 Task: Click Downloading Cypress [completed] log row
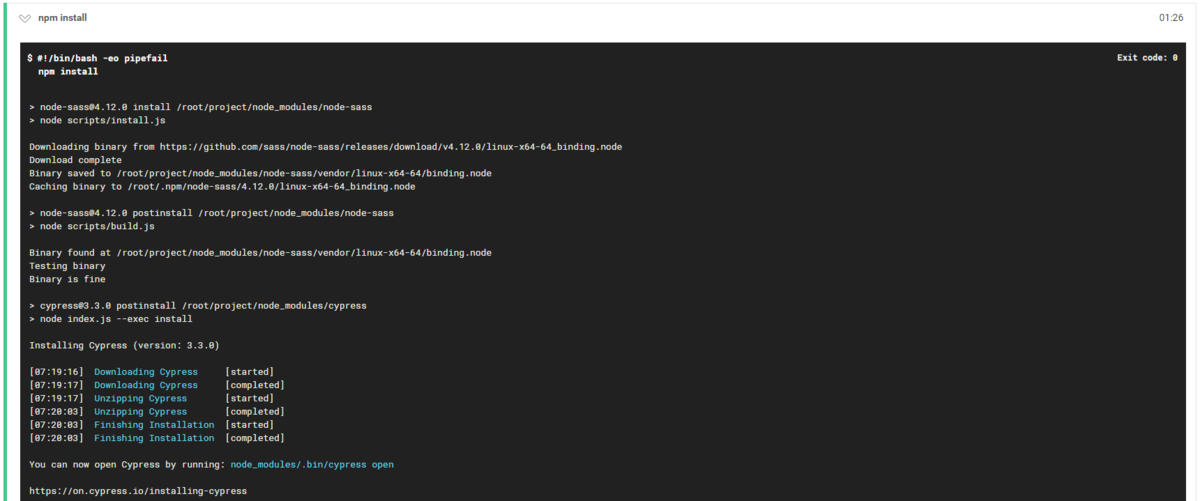click(x=156, y=385)
